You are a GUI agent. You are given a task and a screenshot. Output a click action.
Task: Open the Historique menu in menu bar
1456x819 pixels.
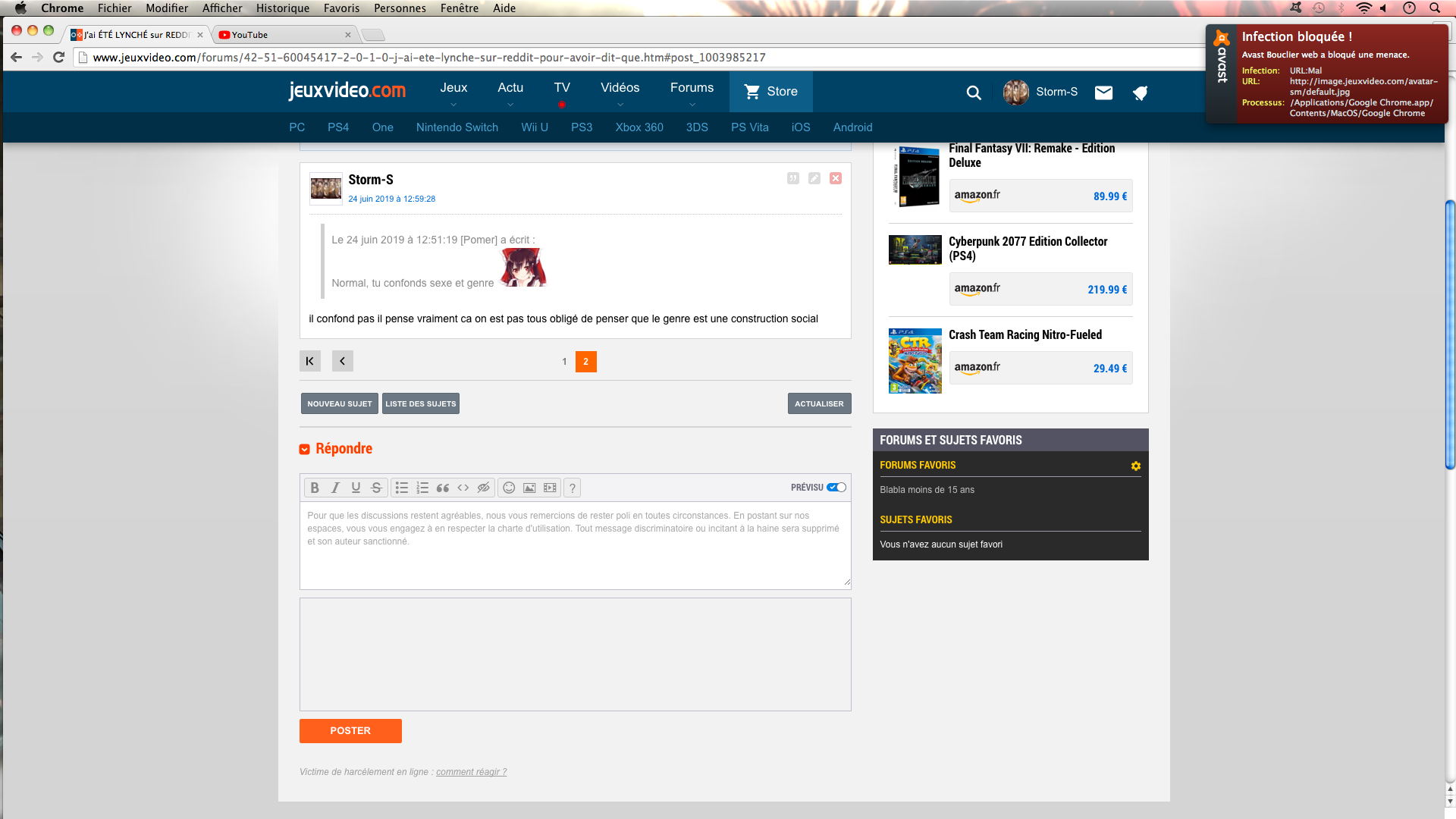point(282,8)
